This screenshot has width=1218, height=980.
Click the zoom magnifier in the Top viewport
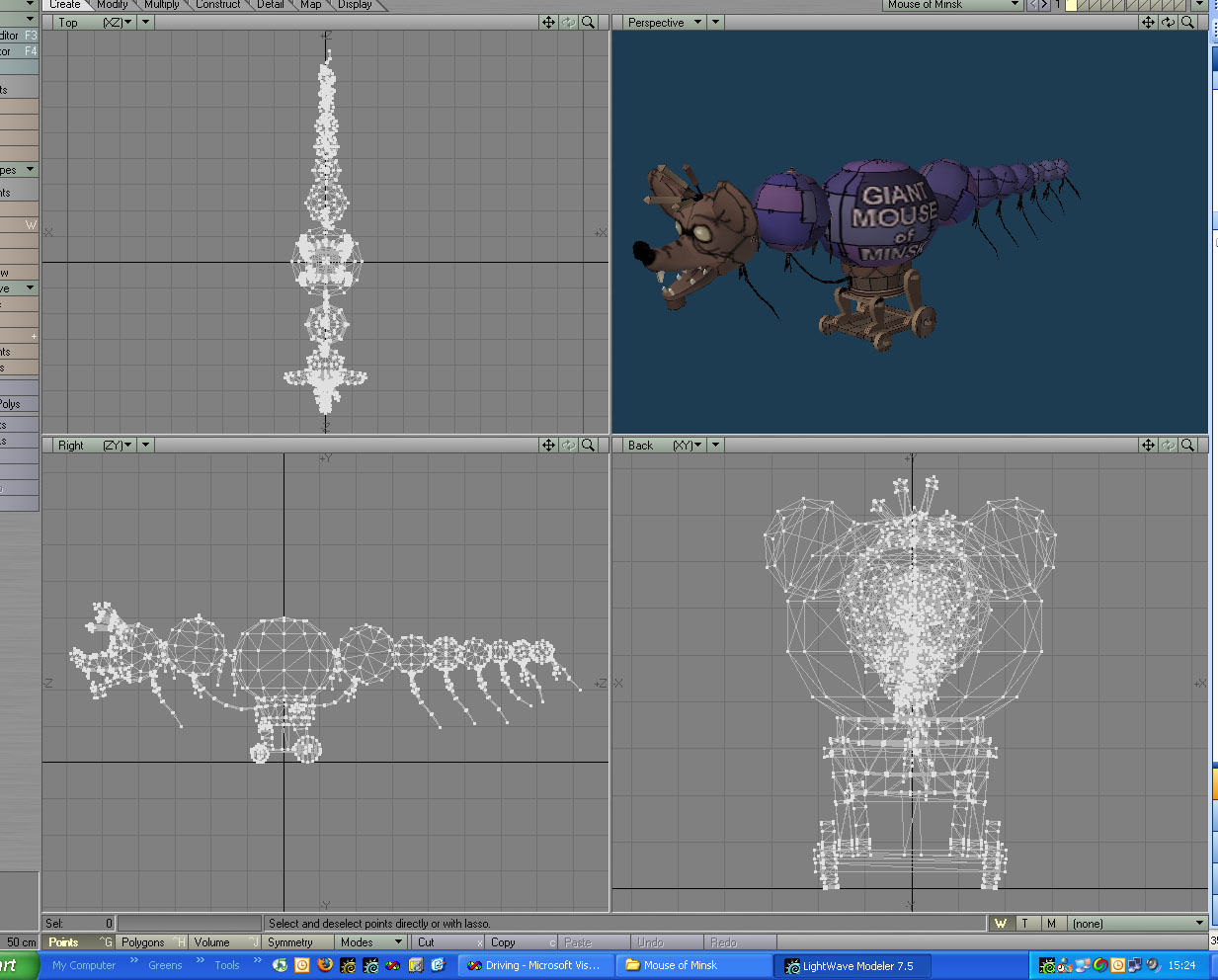(x=589, y=22)
